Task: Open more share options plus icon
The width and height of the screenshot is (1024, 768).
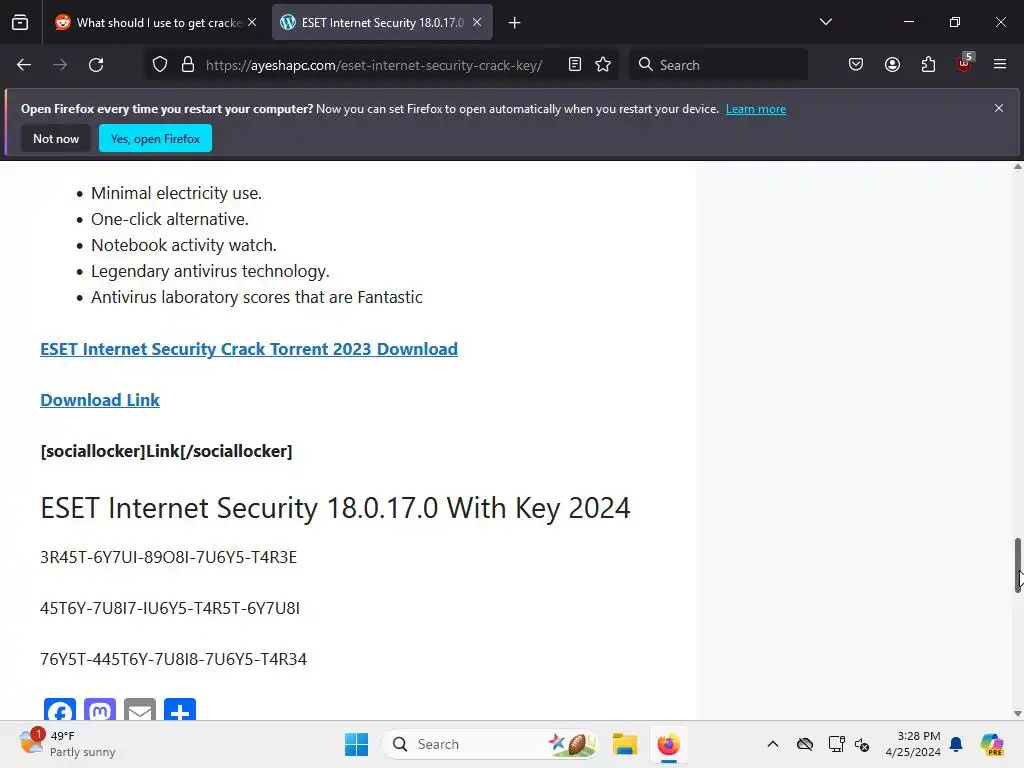Action: click(x=180, y=709)
